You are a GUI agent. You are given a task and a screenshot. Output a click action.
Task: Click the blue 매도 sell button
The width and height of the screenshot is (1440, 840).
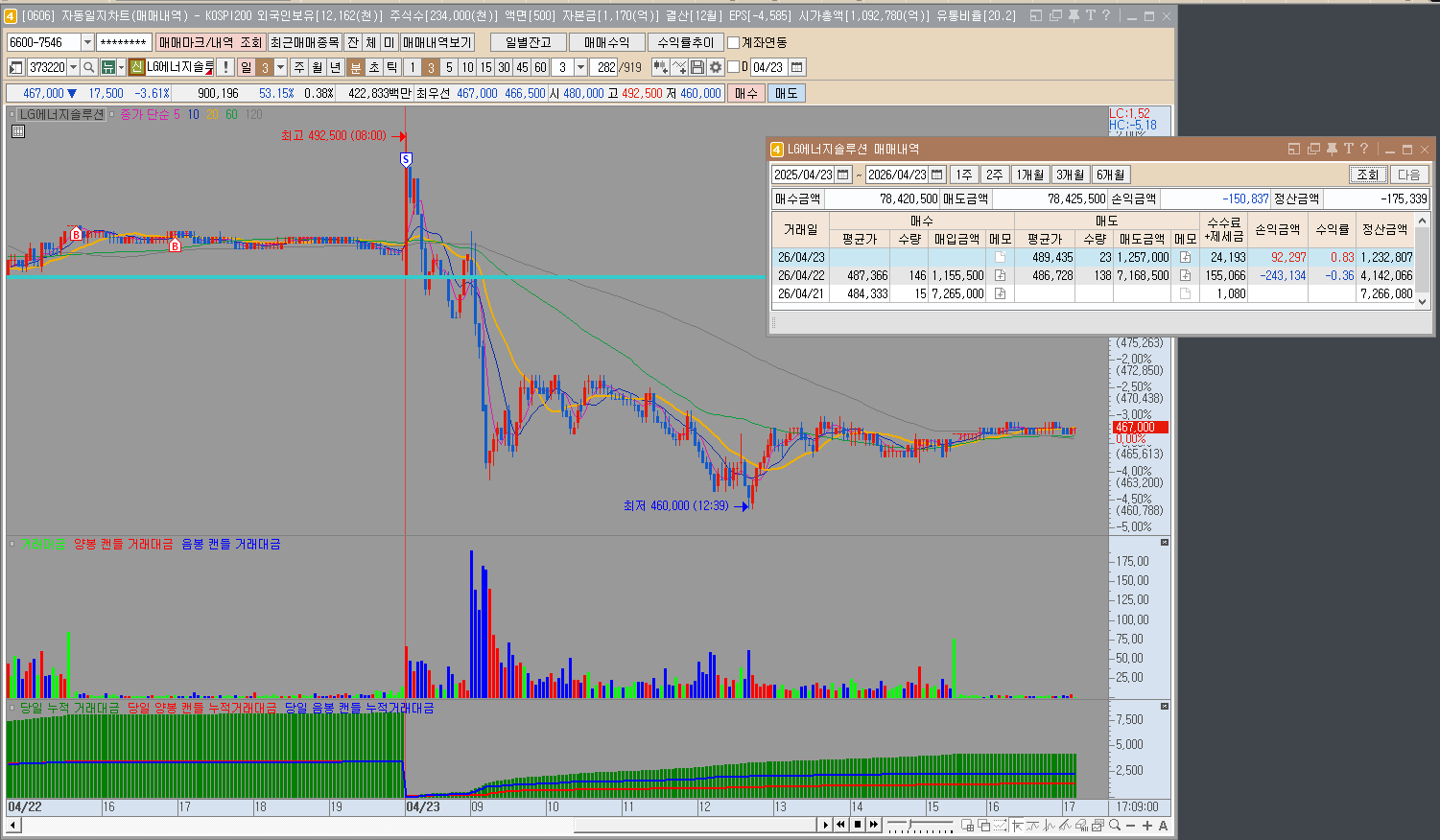click(786, 93)
